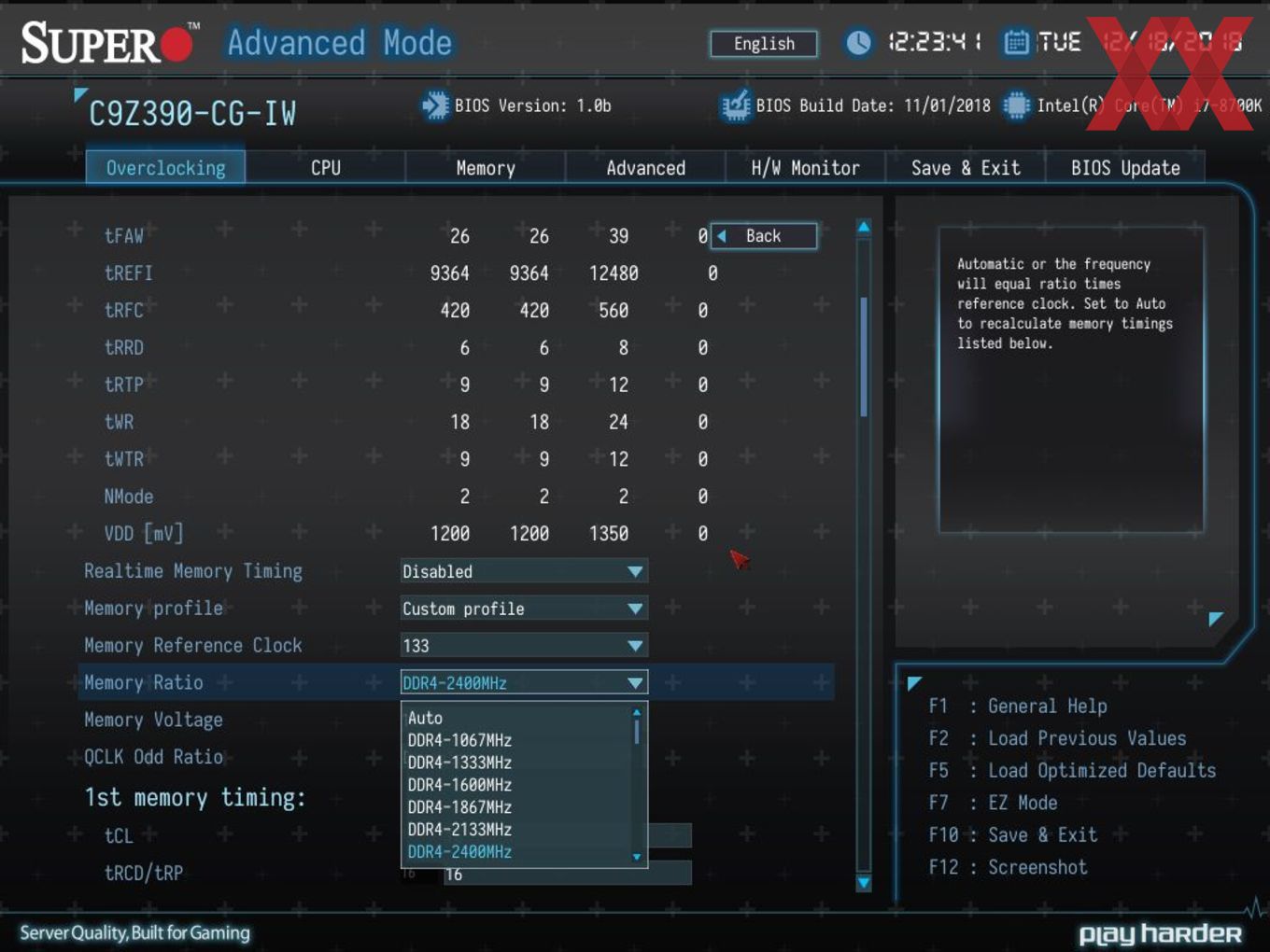This screenshot has height=952, width=1270.
Task: Open the H/W Monitor tab
Action: [805, 168]
